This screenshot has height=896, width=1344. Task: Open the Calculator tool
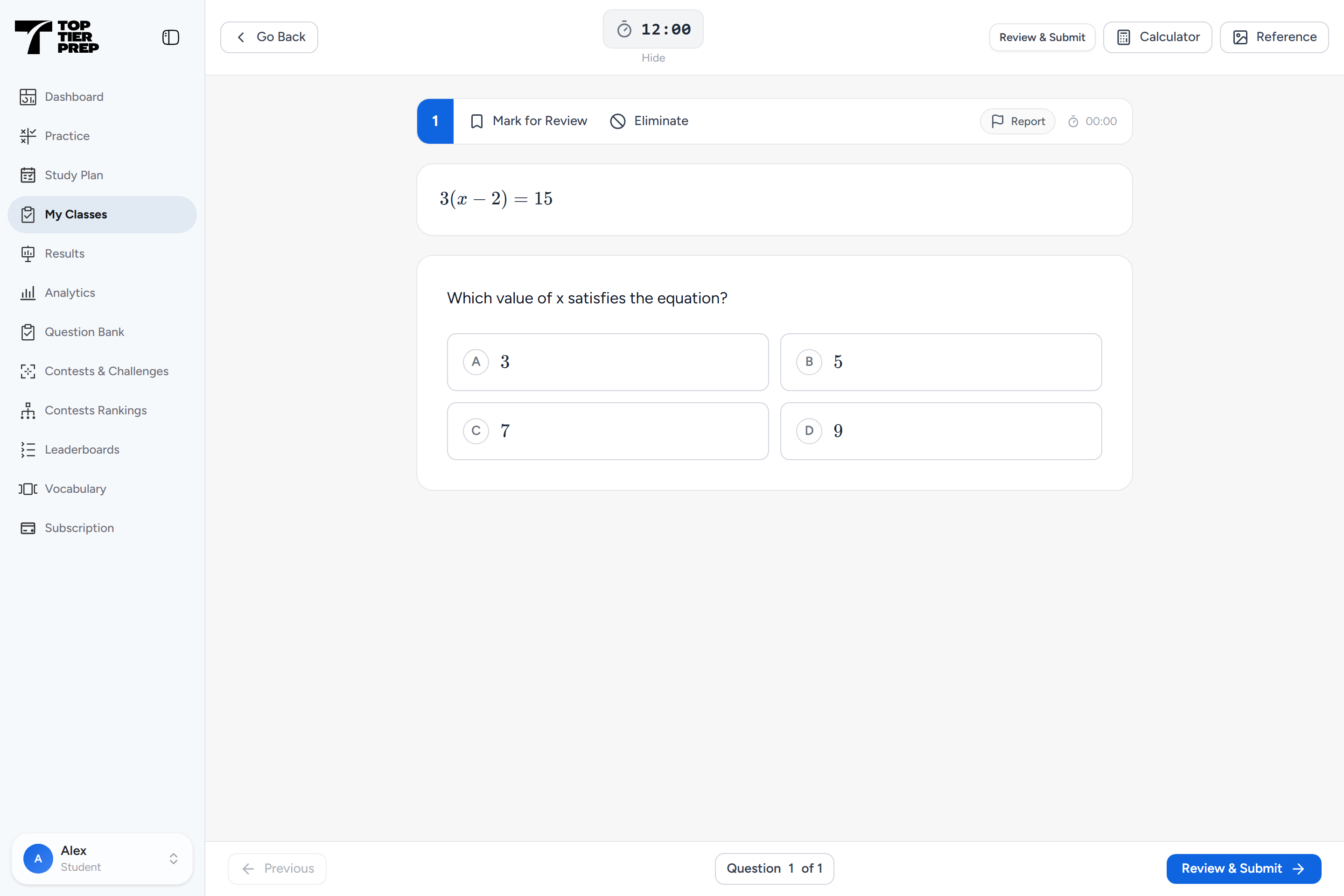point(1157,37)
